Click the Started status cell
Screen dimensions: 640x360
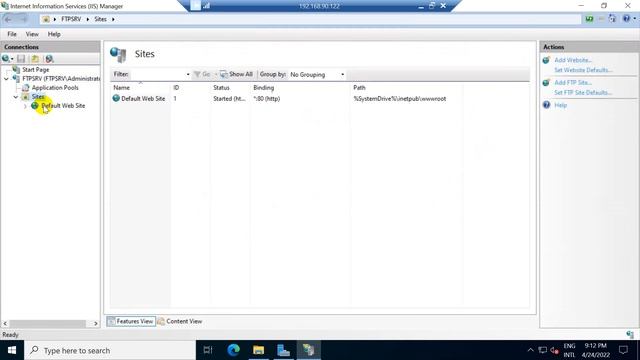(229, 99)
